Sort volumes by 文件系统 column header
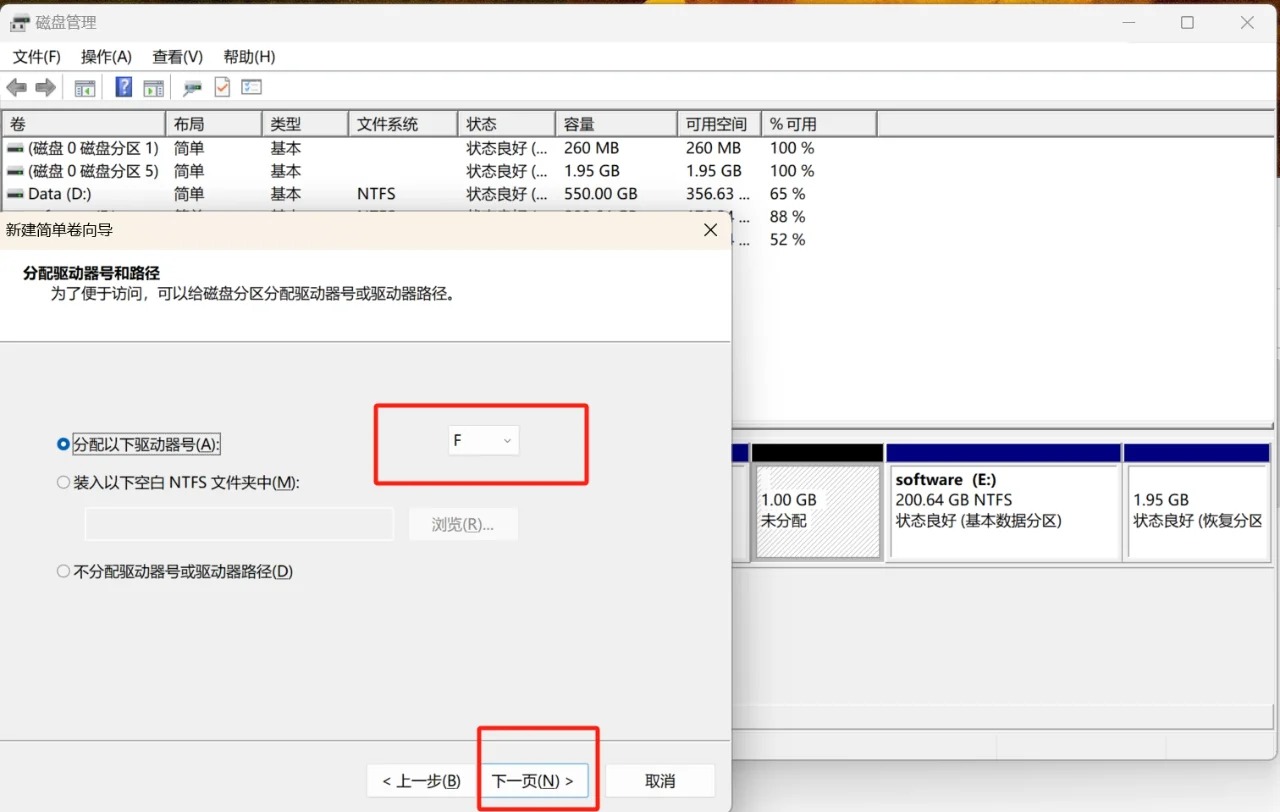The image size is (1280, 812). (x=402, y=124)
